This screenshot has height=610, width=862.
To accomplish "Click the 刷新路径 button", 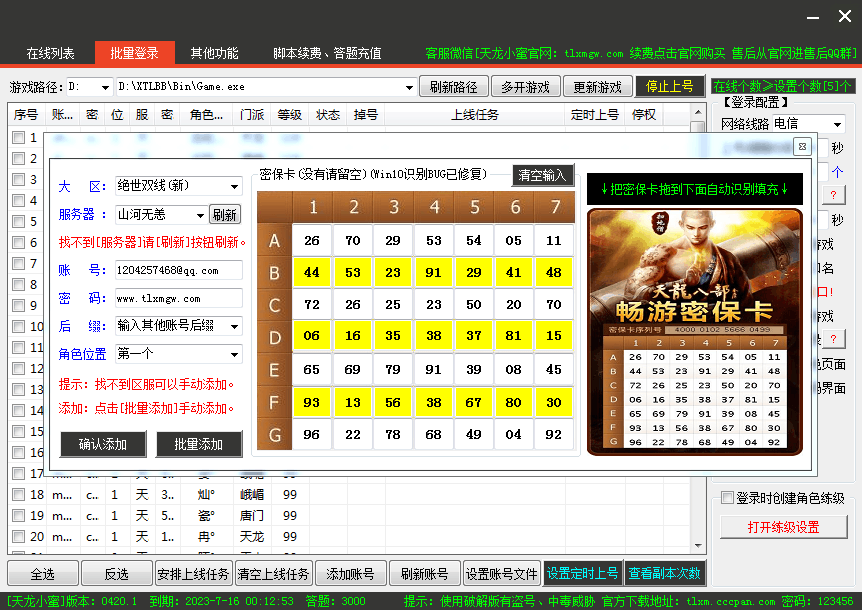I will 454,87.
